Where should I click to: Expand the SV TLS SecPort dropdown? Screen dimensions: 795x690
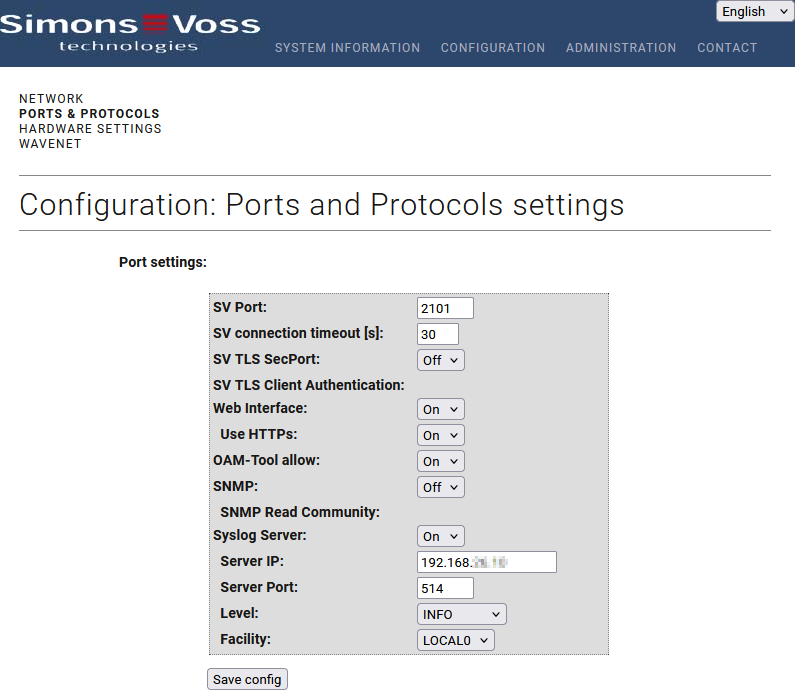(x=441, y=360)
